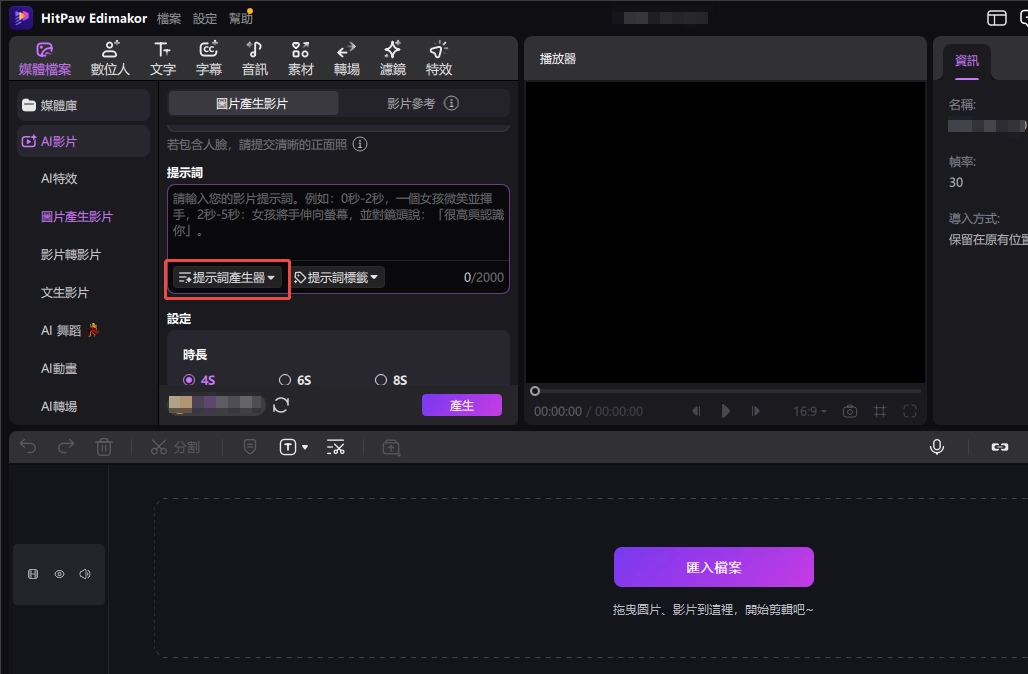Image resolution: width=1028 pixels, height=674 pixels.
Task: Open the 音訊 audio panel
Action: (x=254, y=58)
